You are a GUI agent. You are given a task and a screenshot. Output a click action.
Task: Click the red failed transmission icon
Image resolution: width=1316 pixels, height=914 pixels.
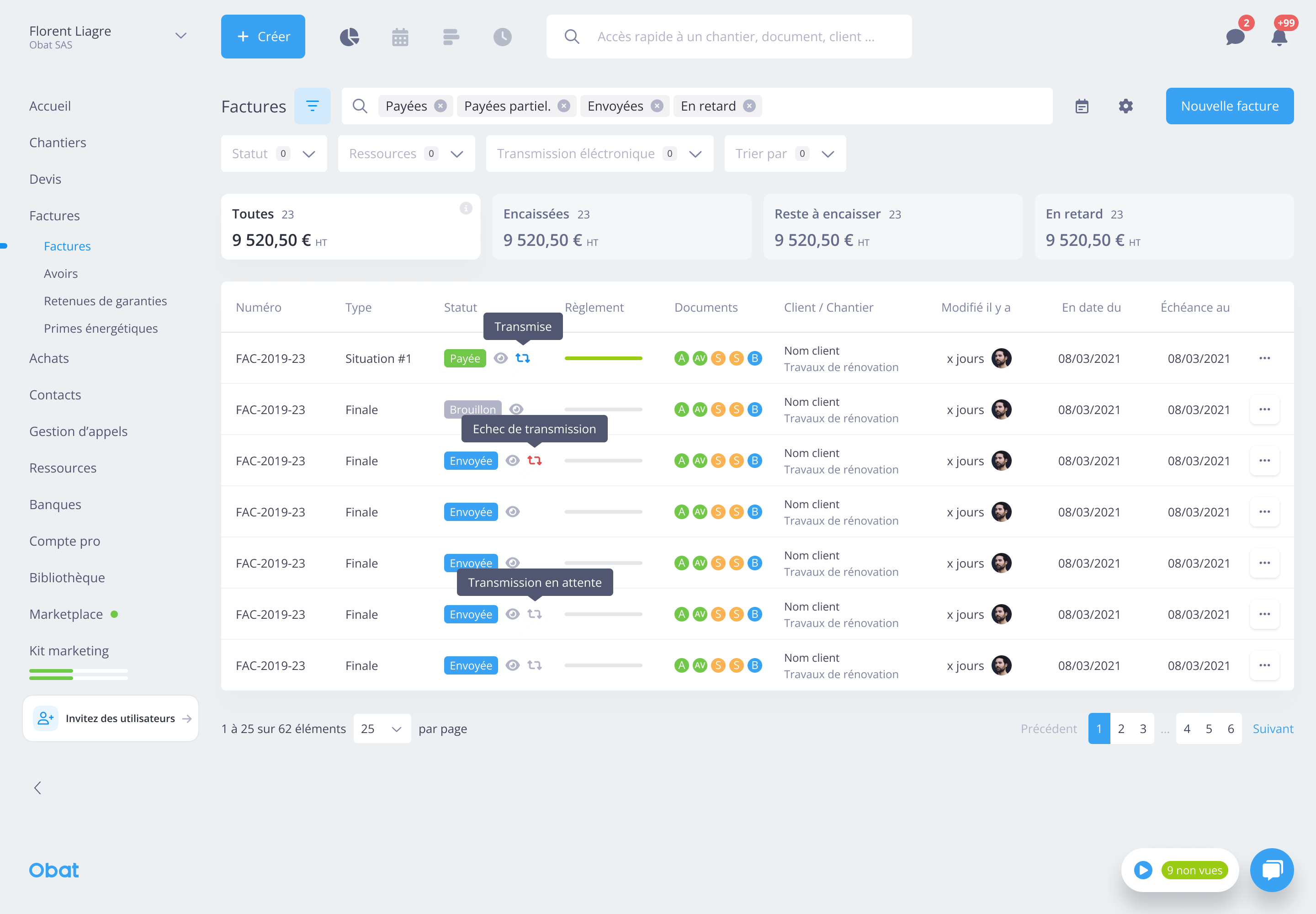[534, 461]
